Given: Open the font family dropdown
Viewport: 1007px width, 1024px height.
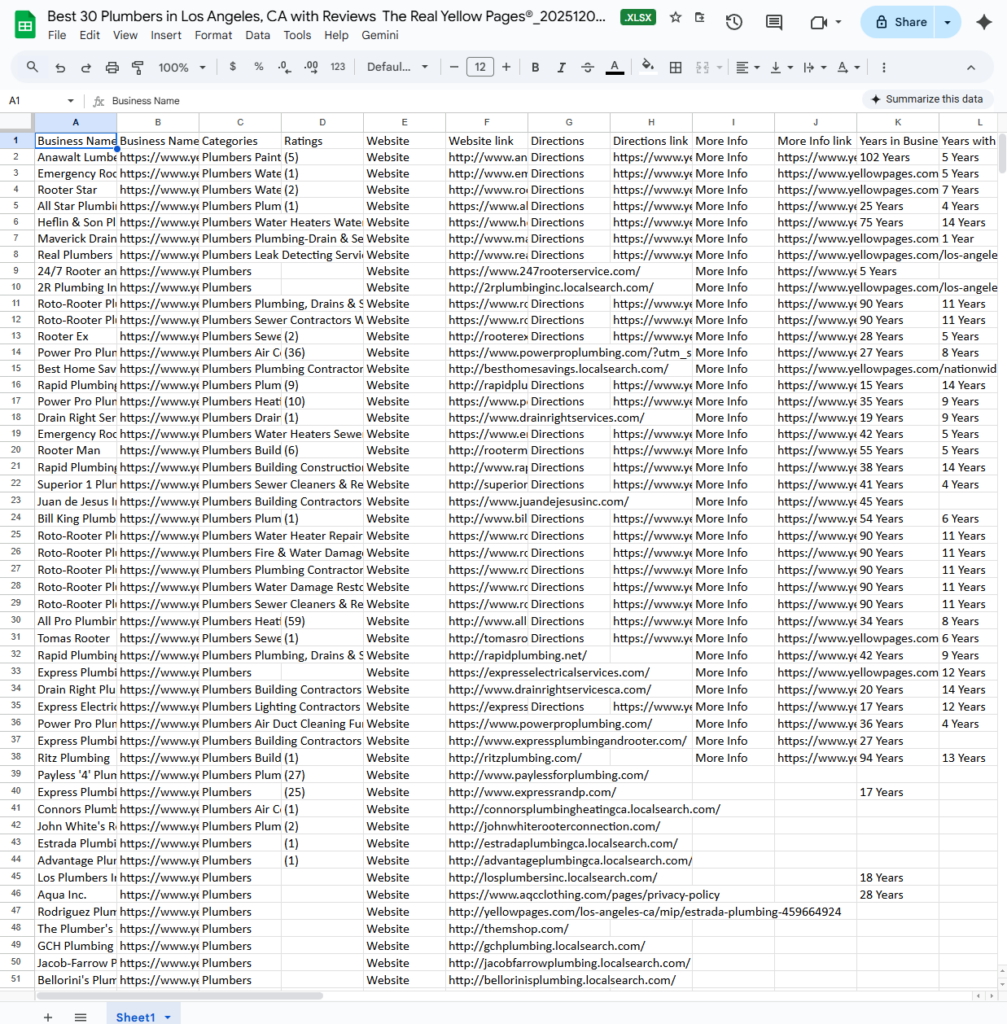Looking at the screenshot, I should pyautogui.click(x=397, y=67).
